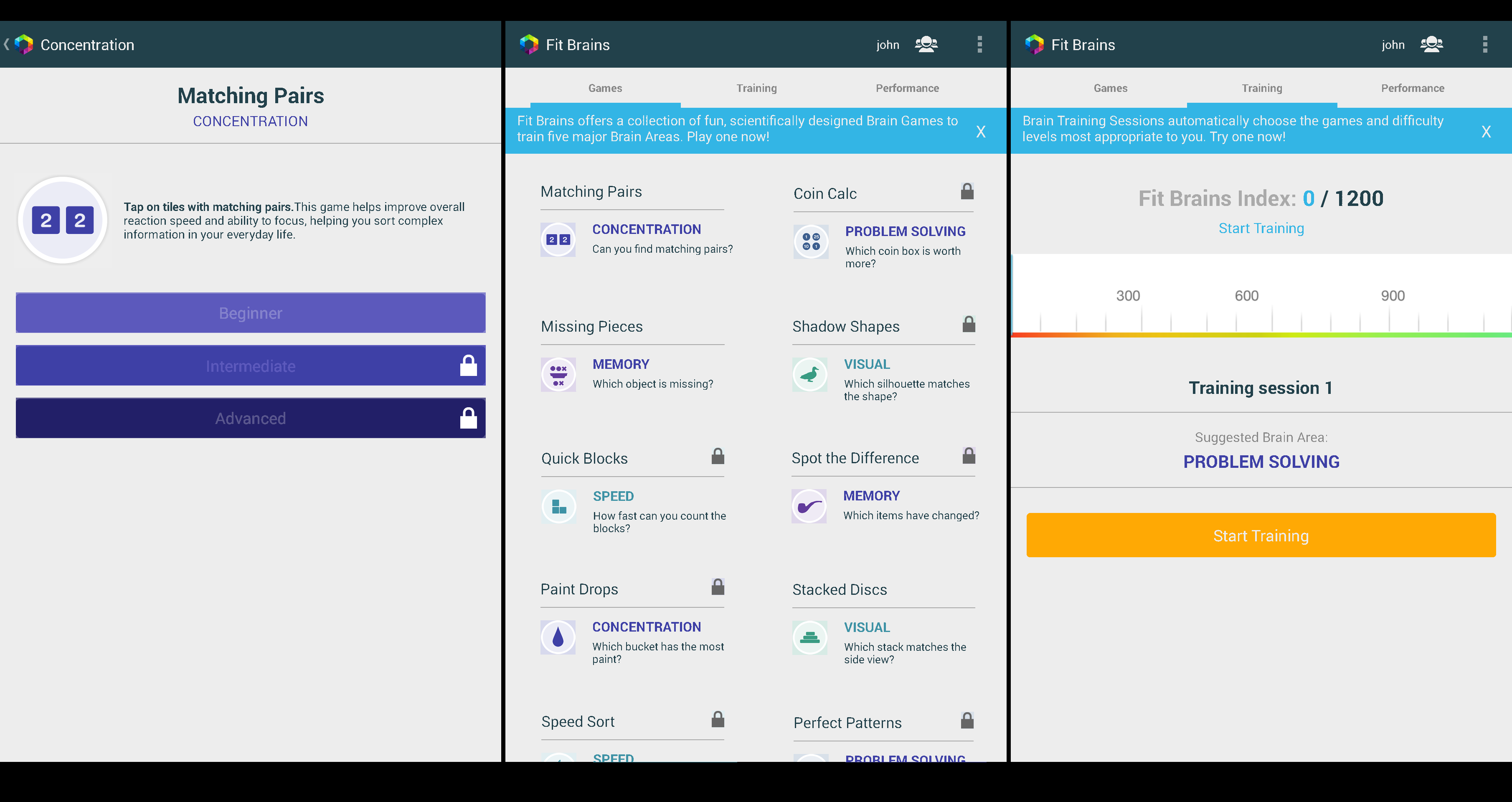The height and width of the screenshot is (802, 1512).
Task: Click the PROBLEM SOLVING suggested brain area
Action: click(x=1261, y=462)
